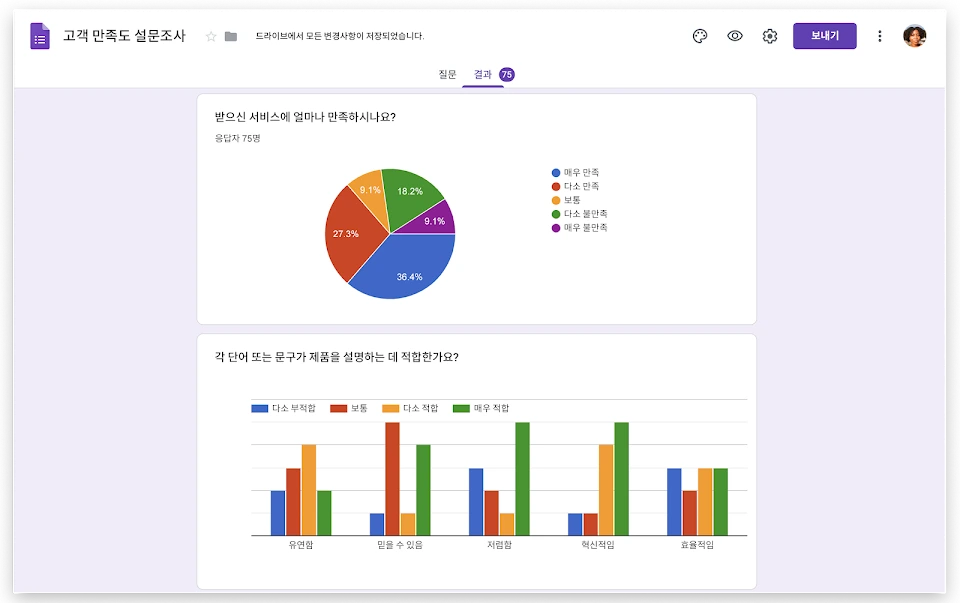The width and height of the screenshot is (960, 603).
Task: Switch to the 질문 tab
Action: click(447, 74)
